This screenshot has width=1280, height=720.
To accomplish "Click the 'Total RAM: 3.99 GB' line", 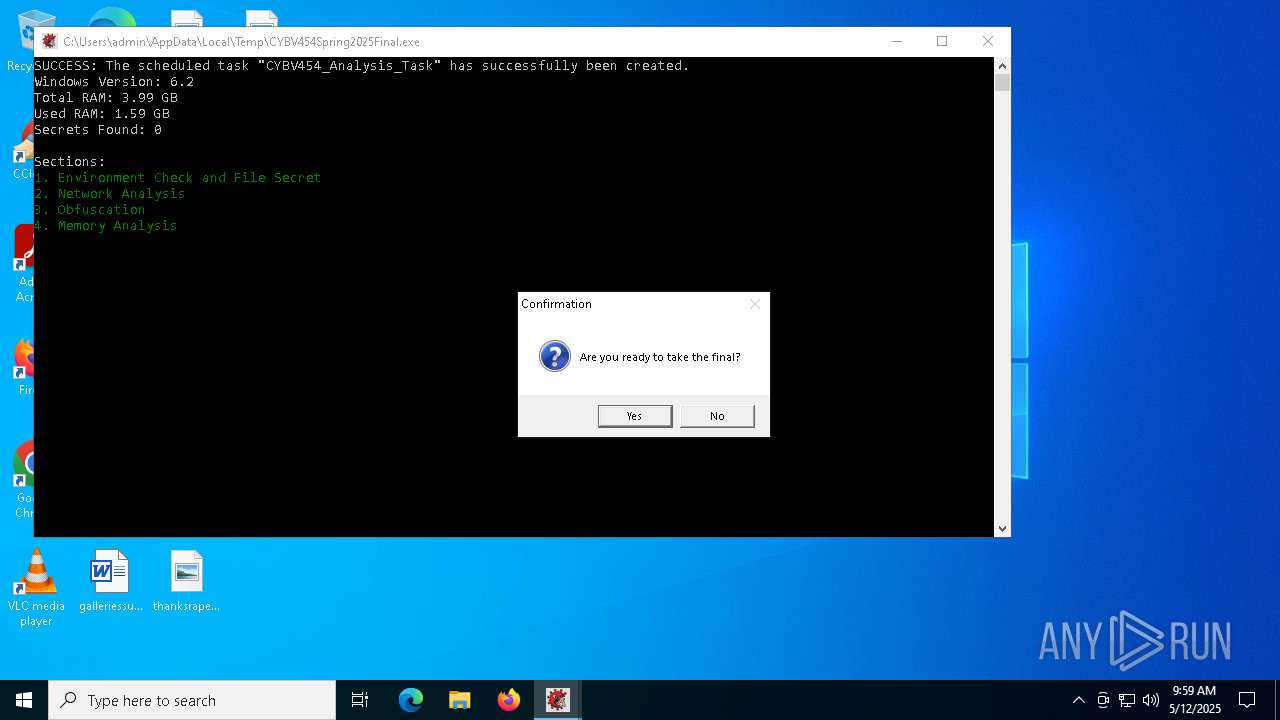I will (x=106, y=98).
